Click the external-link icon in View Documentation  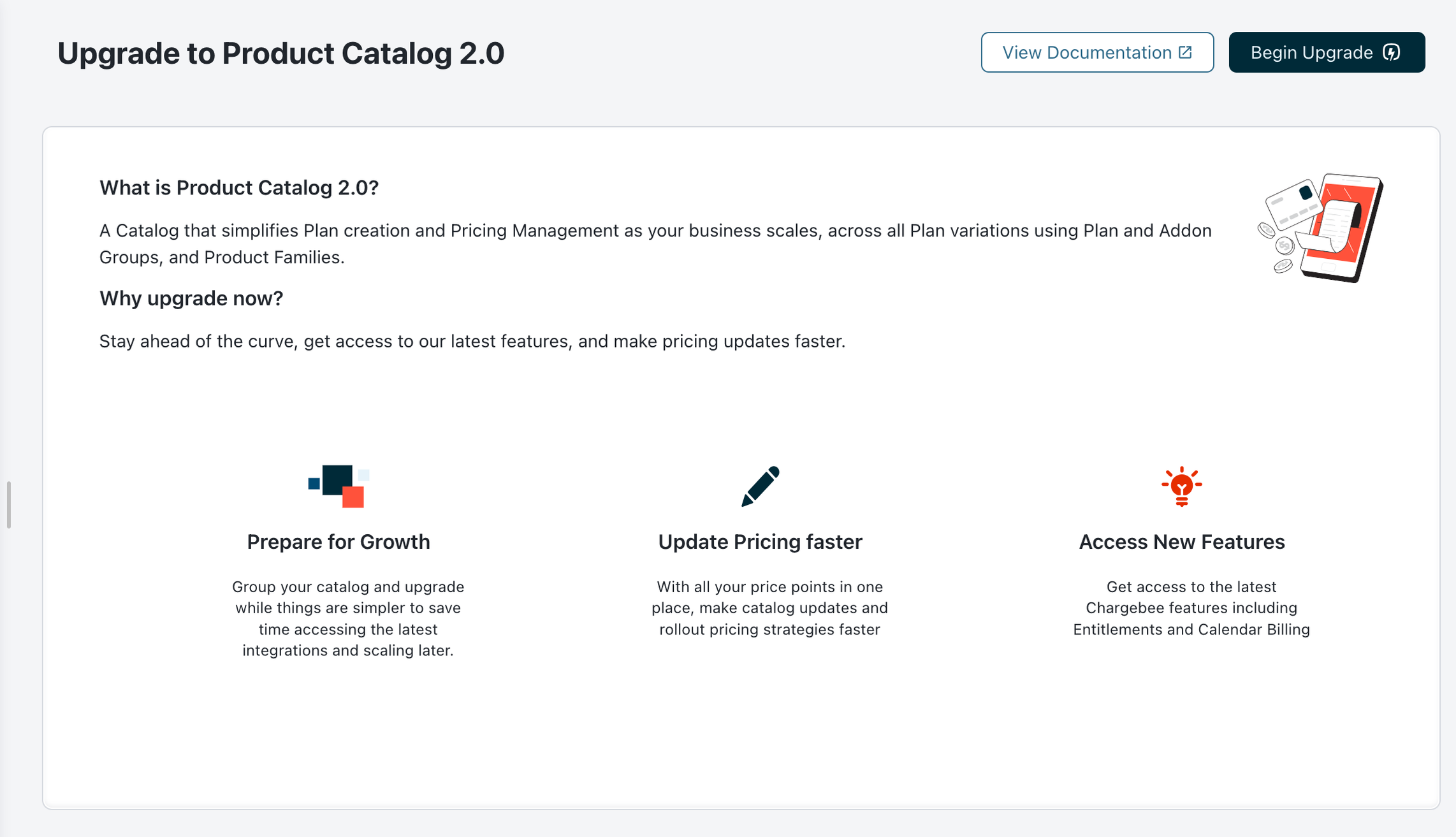(x=1186, y=52)
